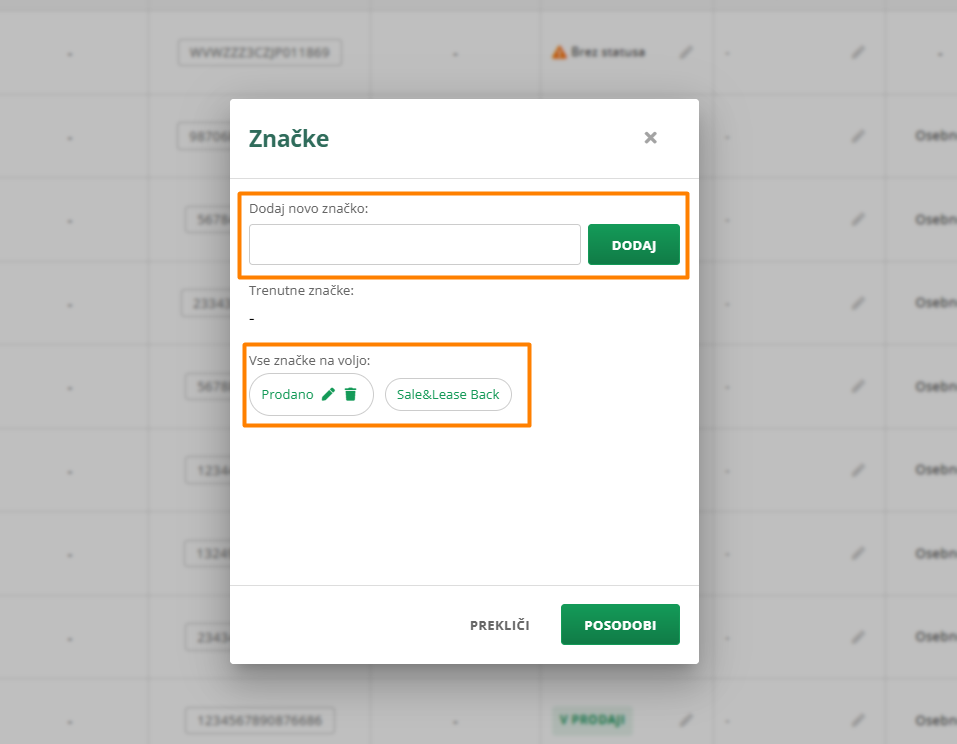Click the VIN badge WVWZZZ3CZJP011869
Viewport: 957px width, 744px height.
[260, 52]
